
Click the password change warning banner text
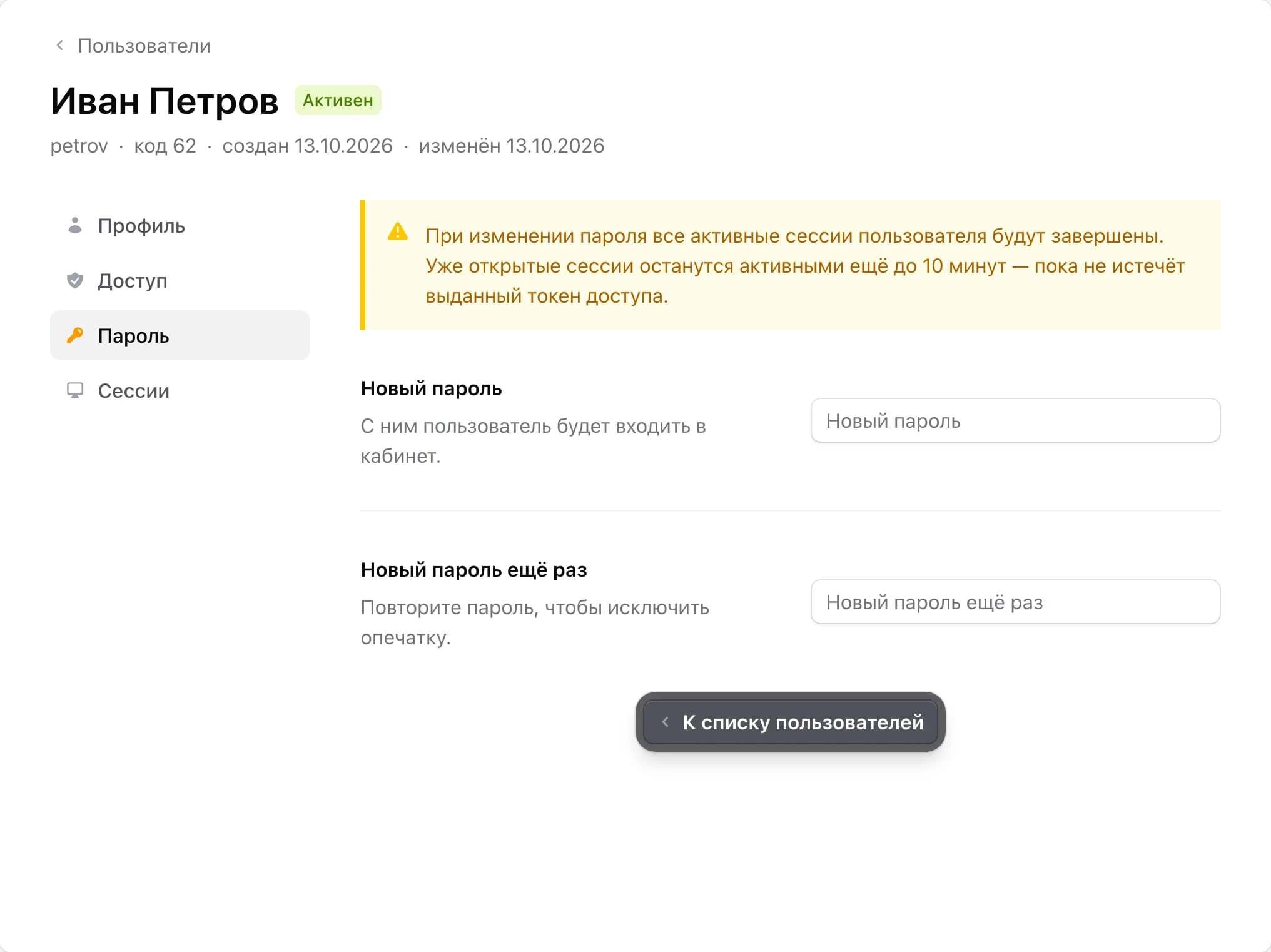pyautogui.click(x=805, y=266)
